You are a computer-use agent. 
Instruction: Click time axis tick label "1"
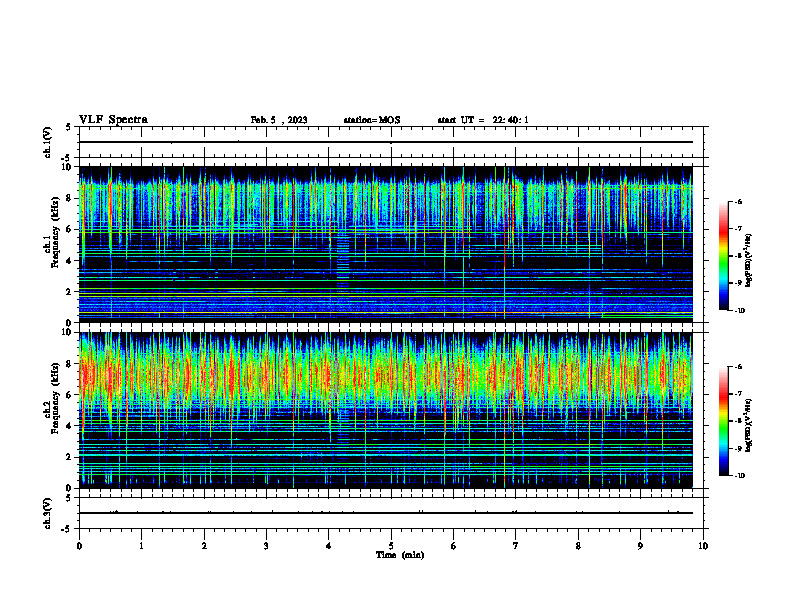pos(141,546)
